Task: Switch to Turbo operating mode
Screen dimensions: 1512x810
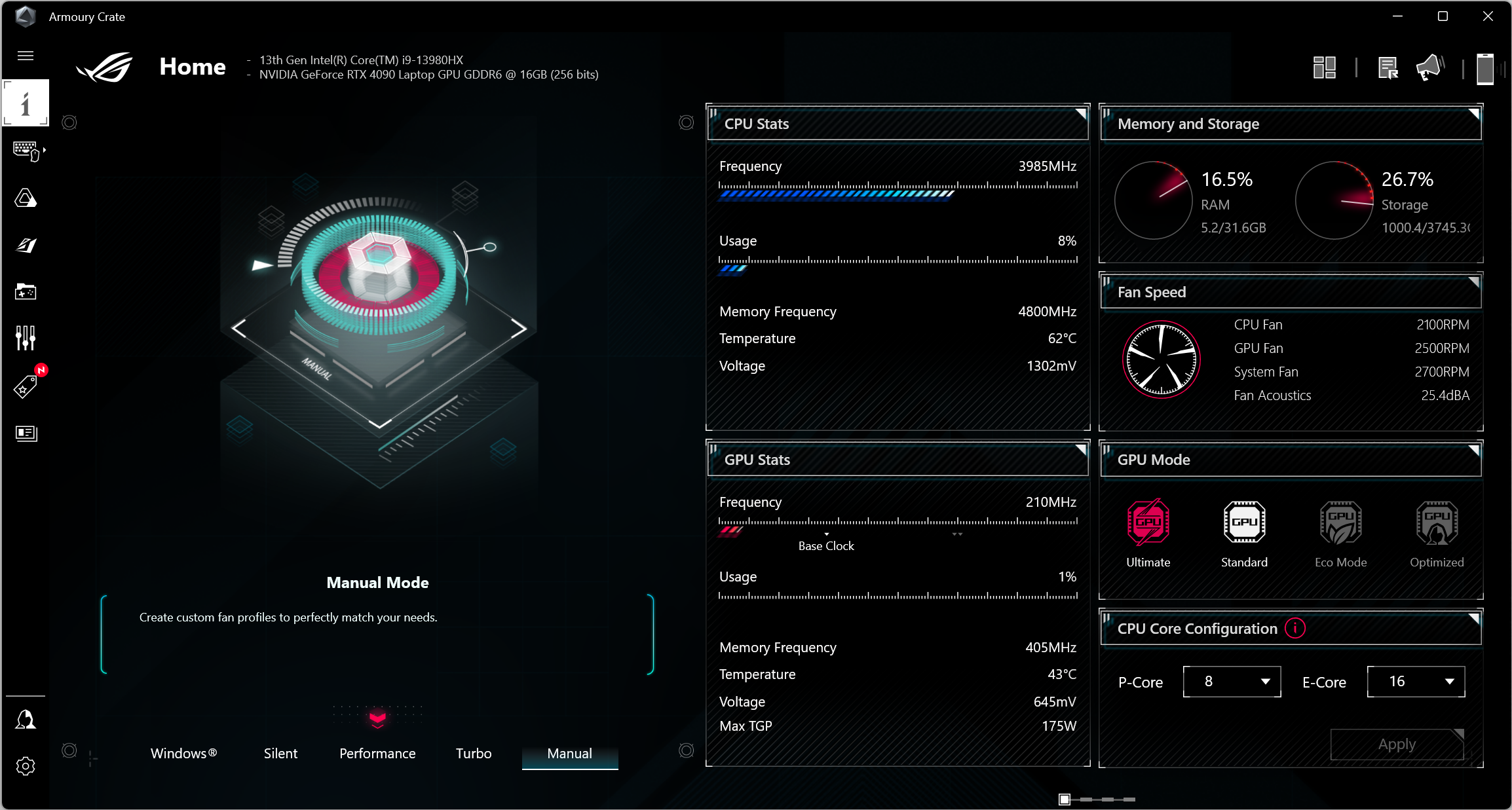Action: coord(473,753)
